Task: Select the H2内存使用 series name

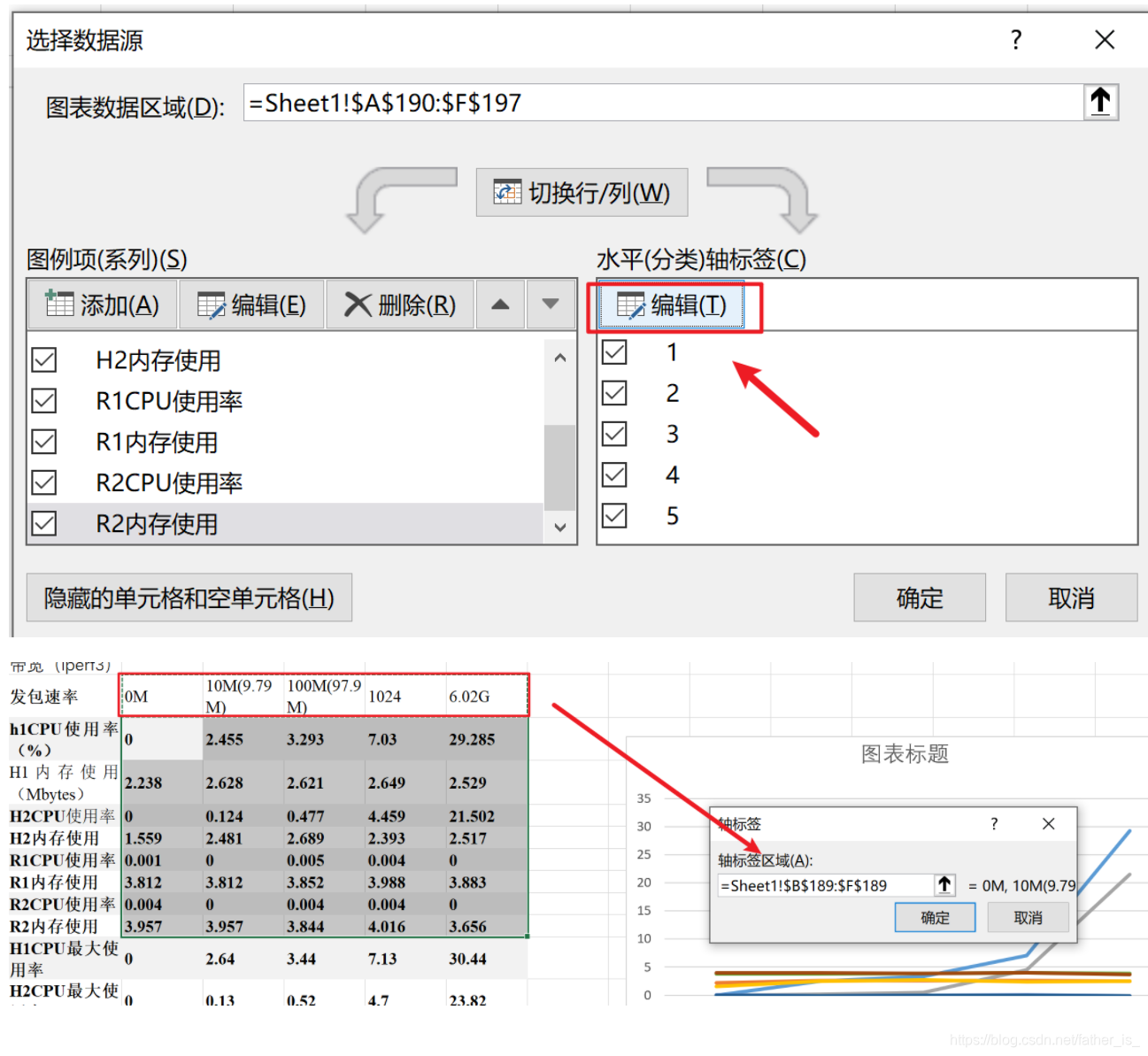Action: (158, 360)
